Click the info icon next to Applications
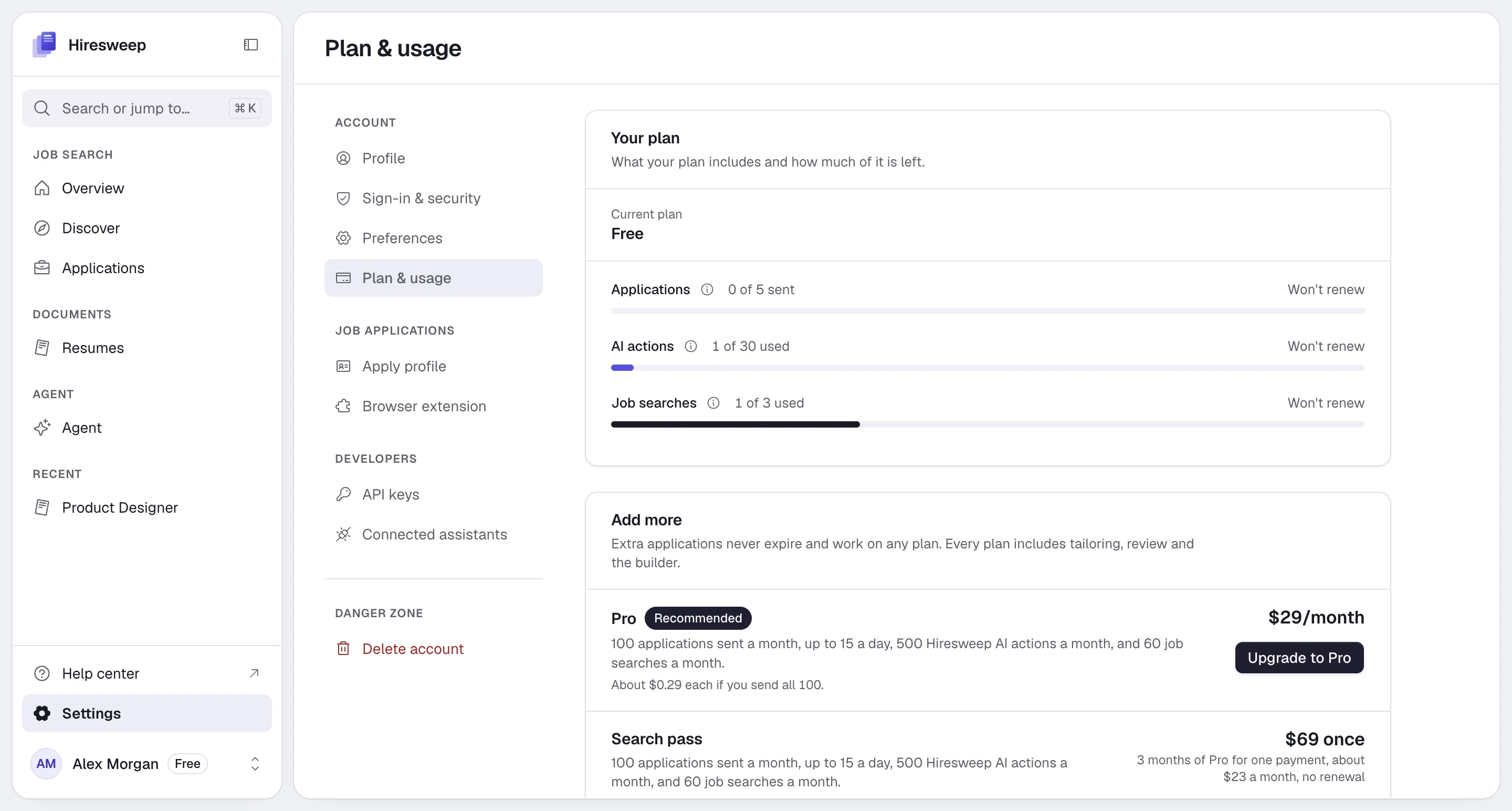This screenshot has height=811, width=1512. (707, 289)
